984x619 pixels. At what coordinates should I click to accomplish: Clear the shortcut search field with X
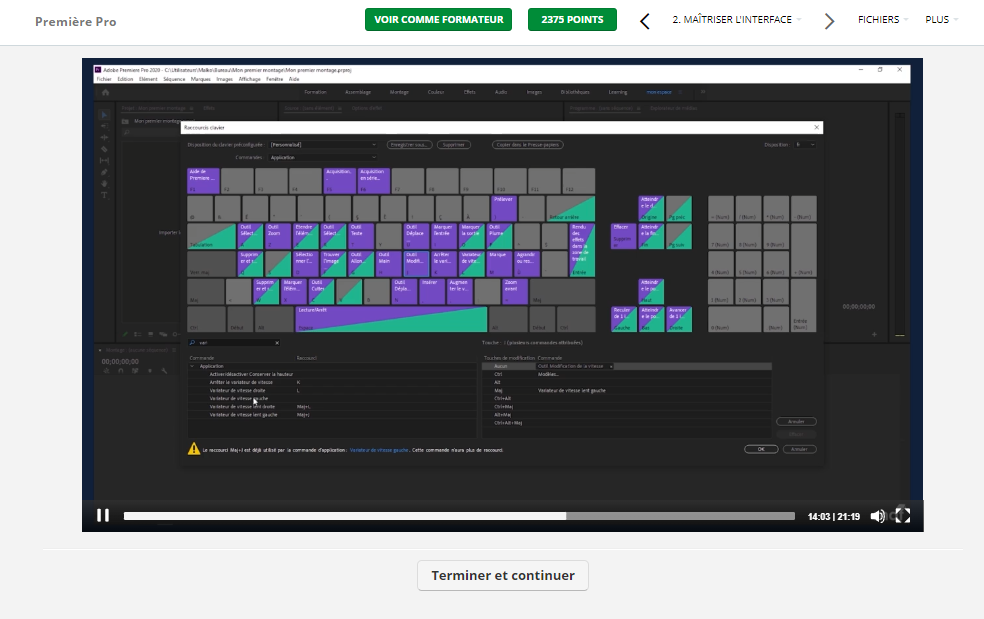(x=277, y=343)
